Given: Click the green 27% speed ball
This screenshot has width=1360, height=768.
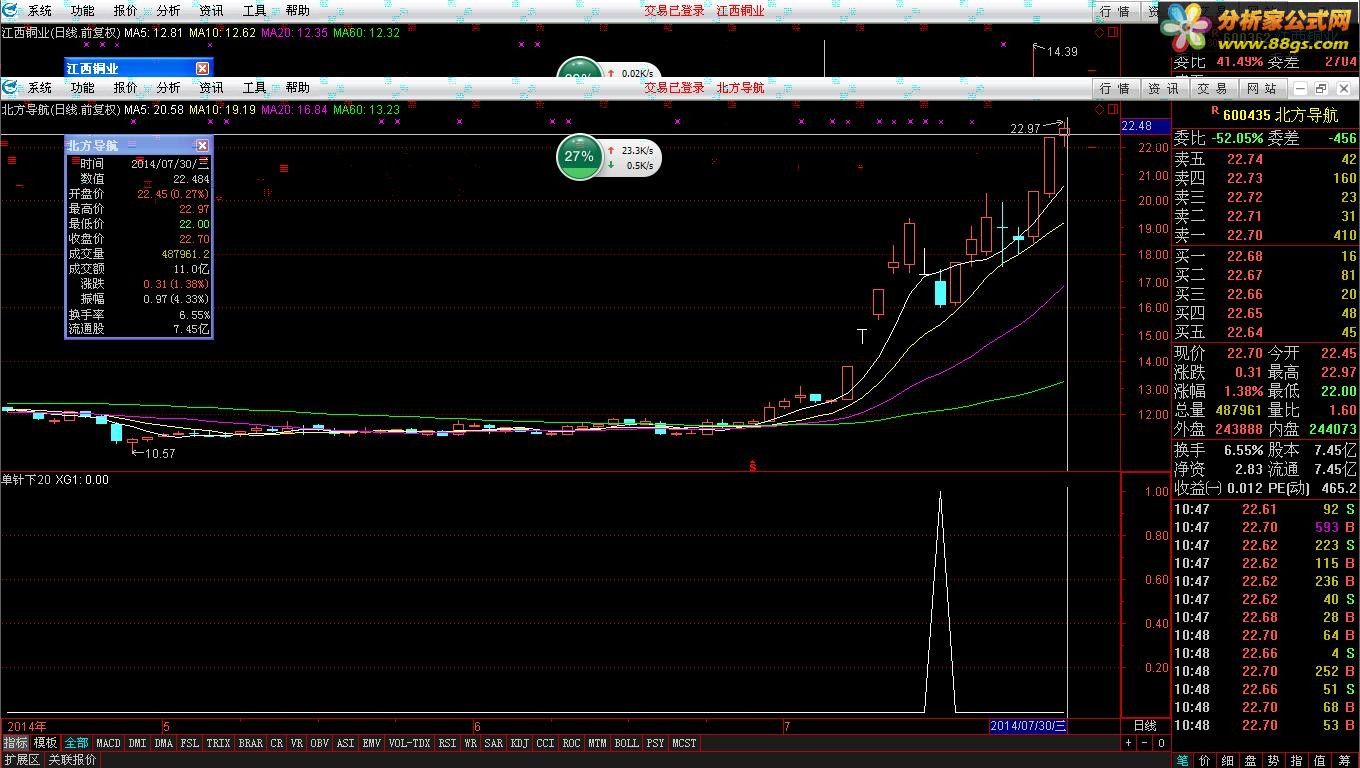Looking at the screenshot, I should pyautogui.click(x=578, y=157).
